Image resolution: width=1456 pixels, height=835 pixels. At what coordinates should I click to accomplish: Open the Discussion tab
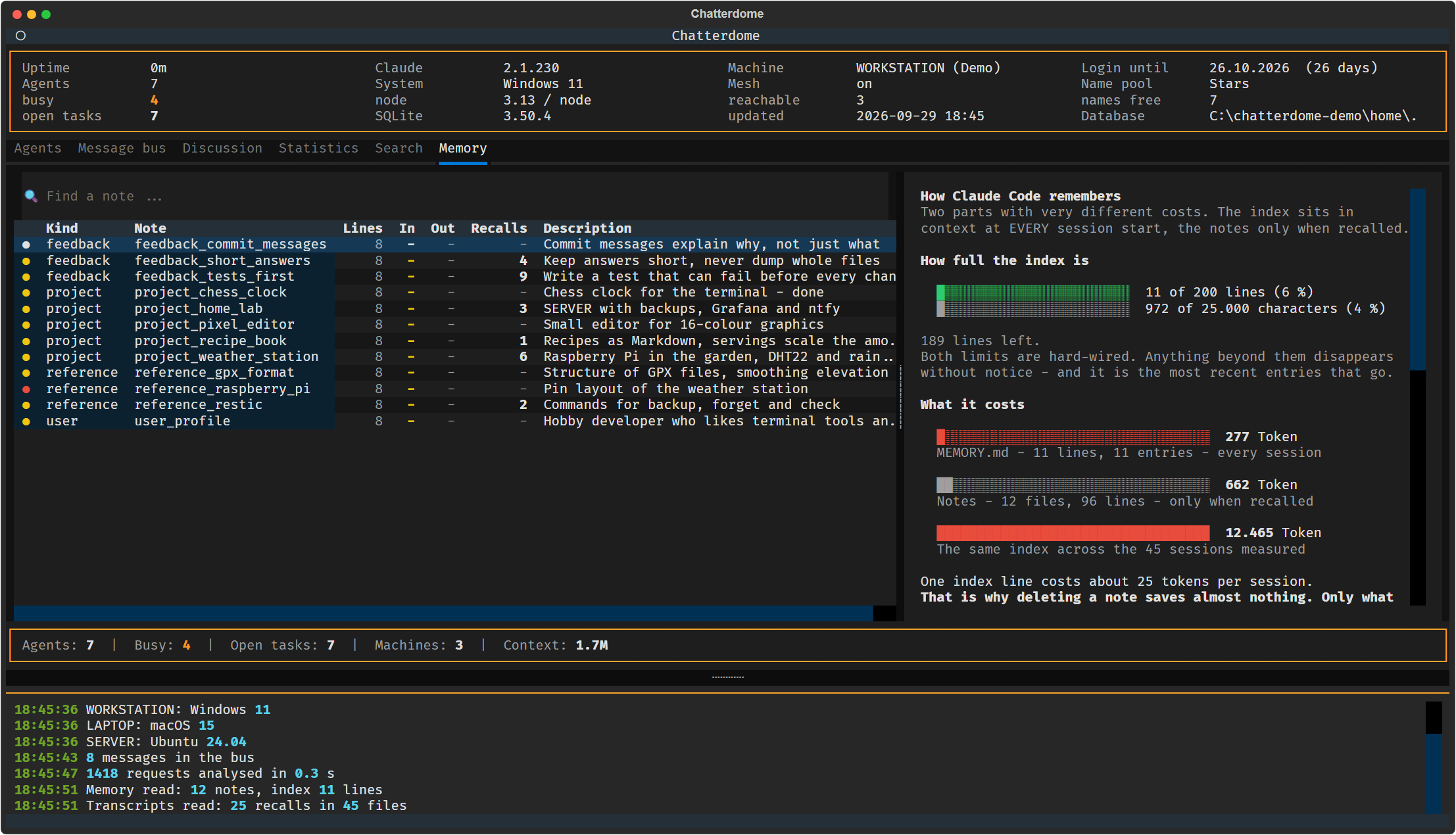click(222, 149)
